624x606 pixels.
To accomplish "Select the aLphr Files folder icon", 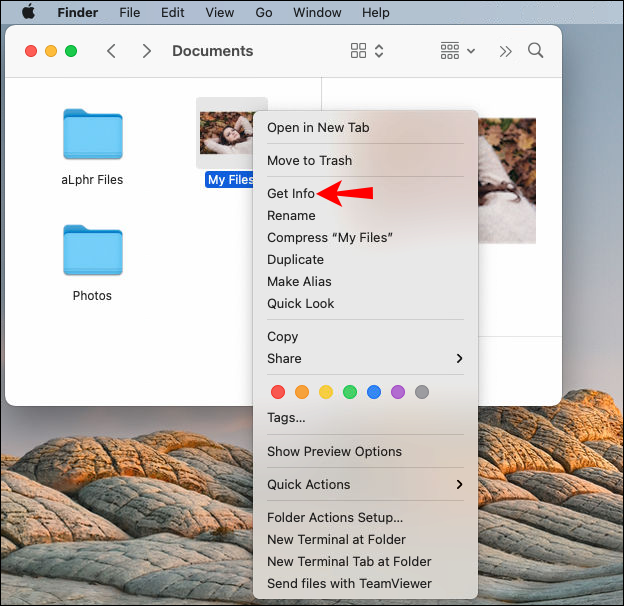I will click(93, 134).
